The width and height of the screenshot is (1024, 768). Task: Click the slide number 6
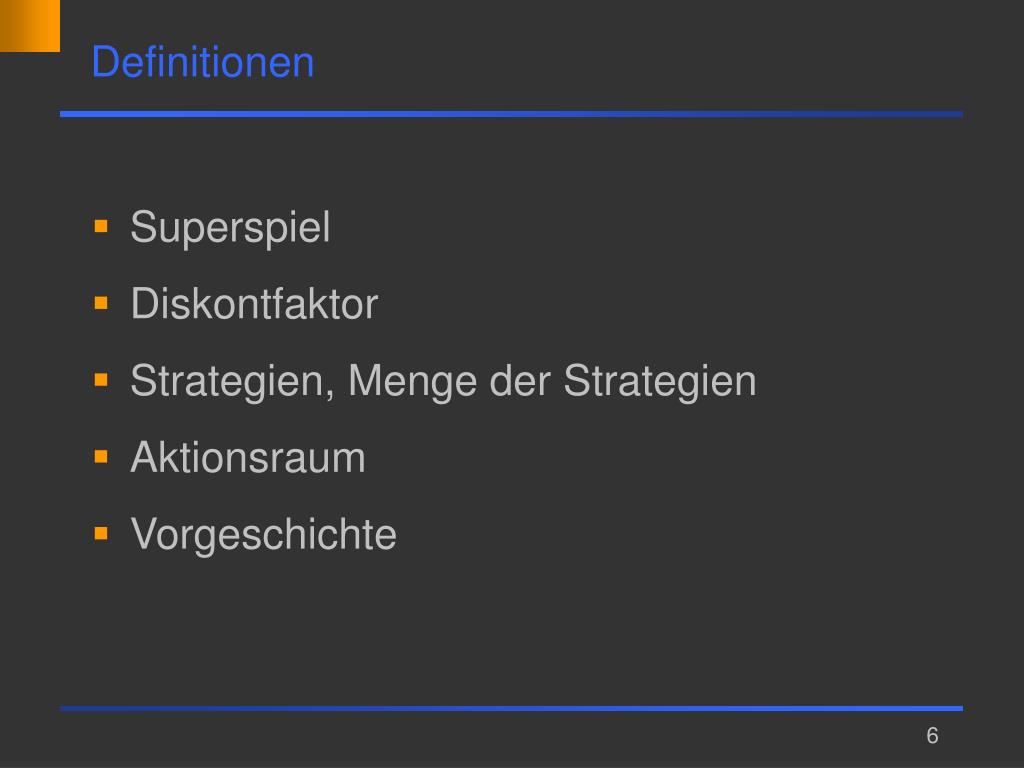point(933,735)
